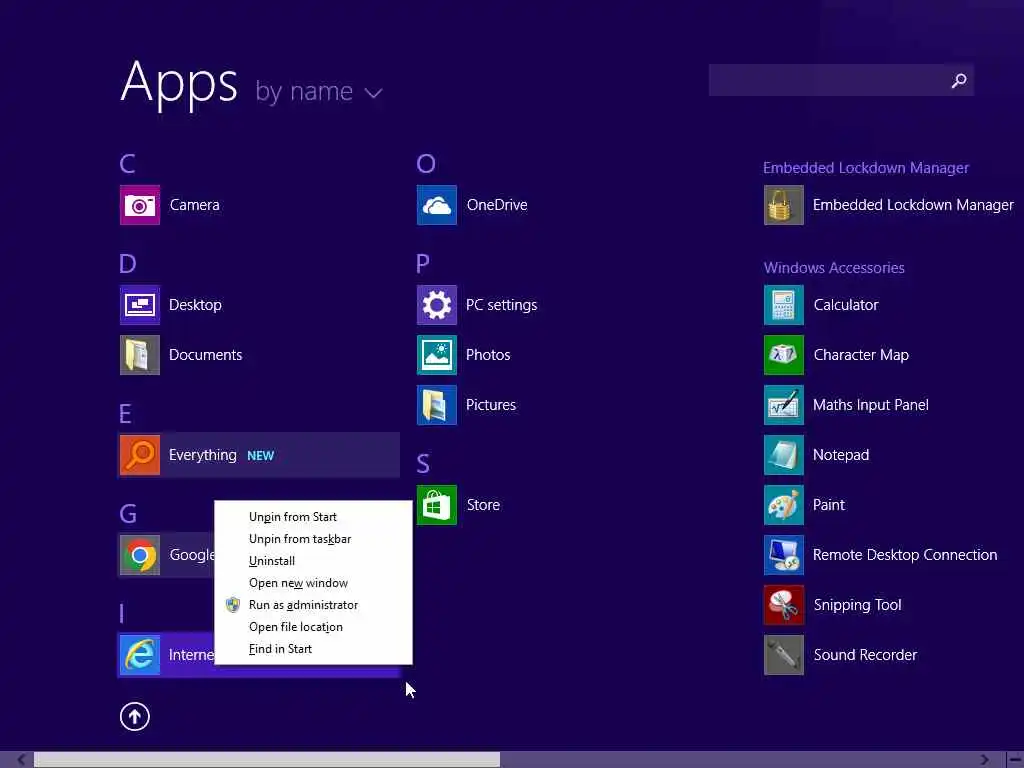Screen dimensions: 1024x768
Task: Open the Documents folder icon
Action: [x=140, y=355]
